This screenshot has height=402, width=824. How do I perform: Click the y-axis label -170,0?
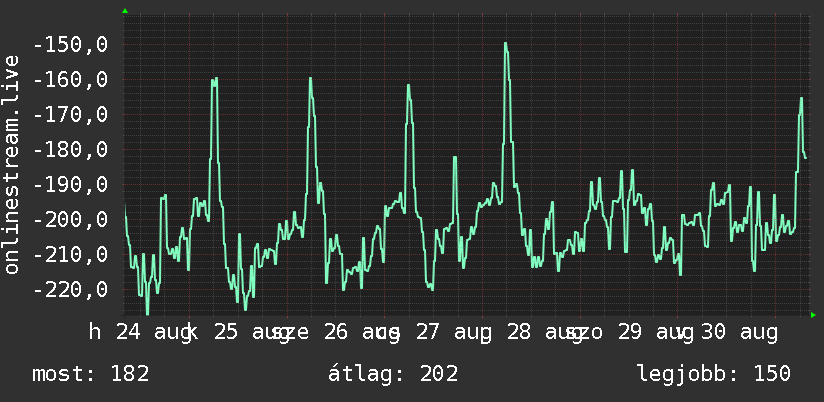70,115
